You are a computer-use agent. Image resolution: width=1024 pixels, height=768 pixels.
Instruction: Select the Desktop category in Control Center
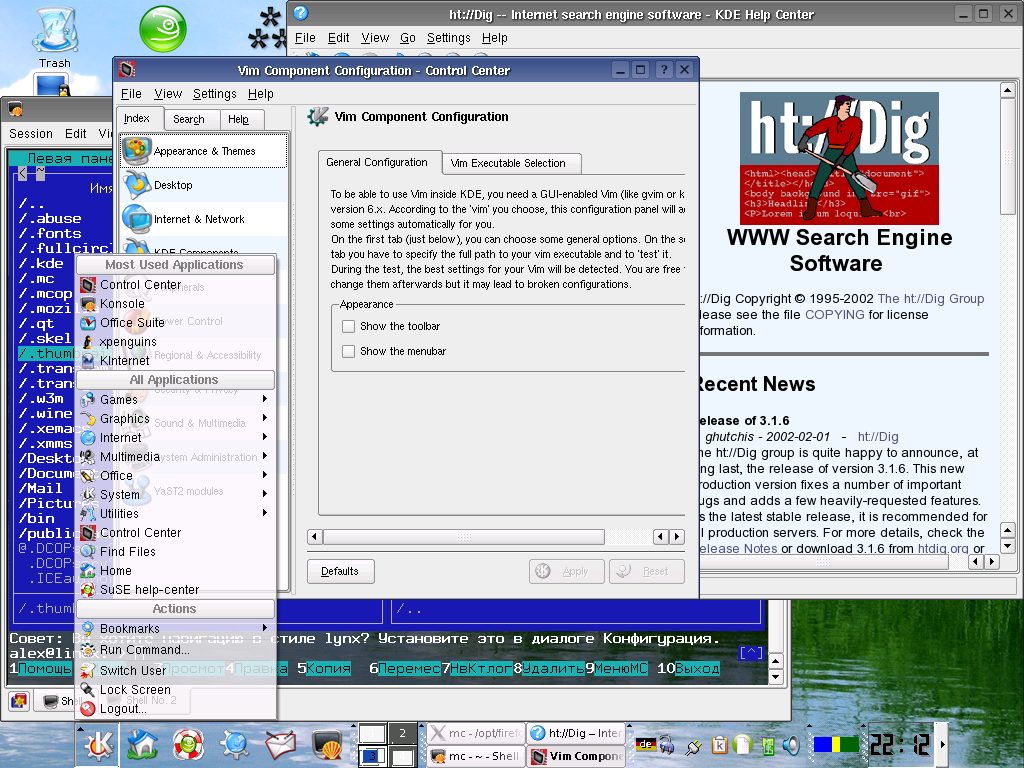point(204,185)
